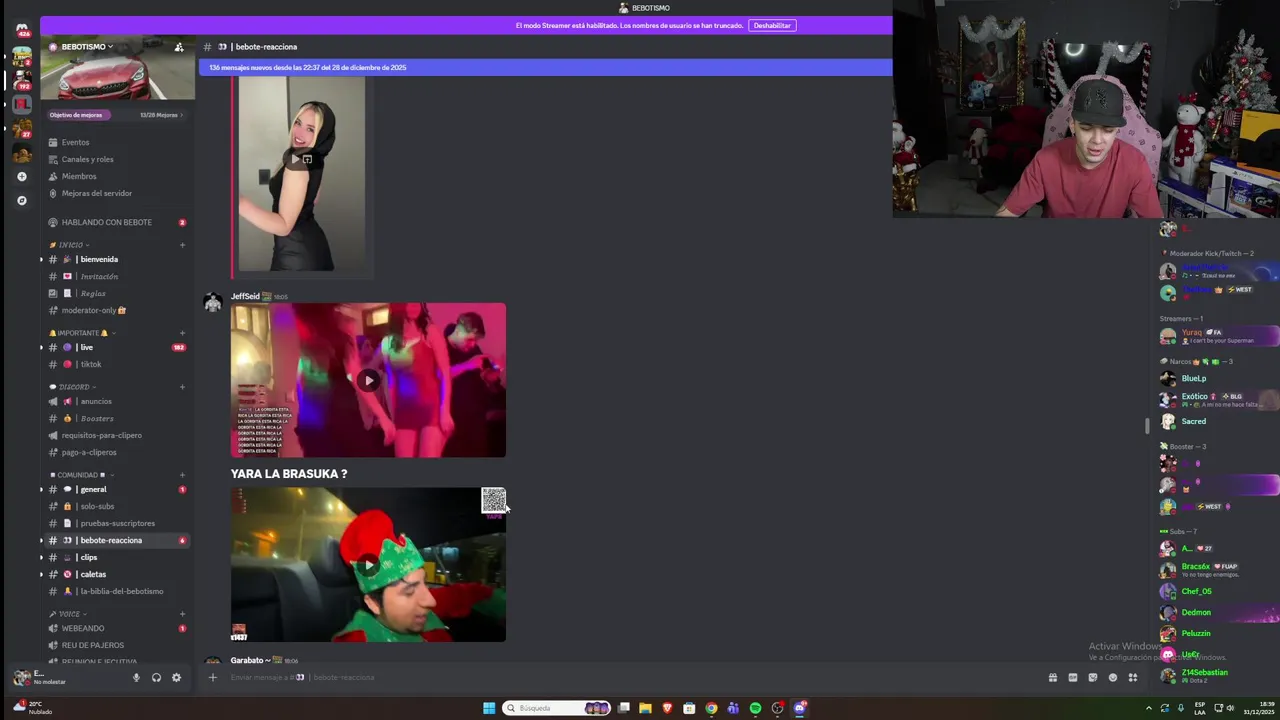The image size is (1280, 720).
Task: Play the JeffSeid dancing video
Action: click(x=369, y=380)
